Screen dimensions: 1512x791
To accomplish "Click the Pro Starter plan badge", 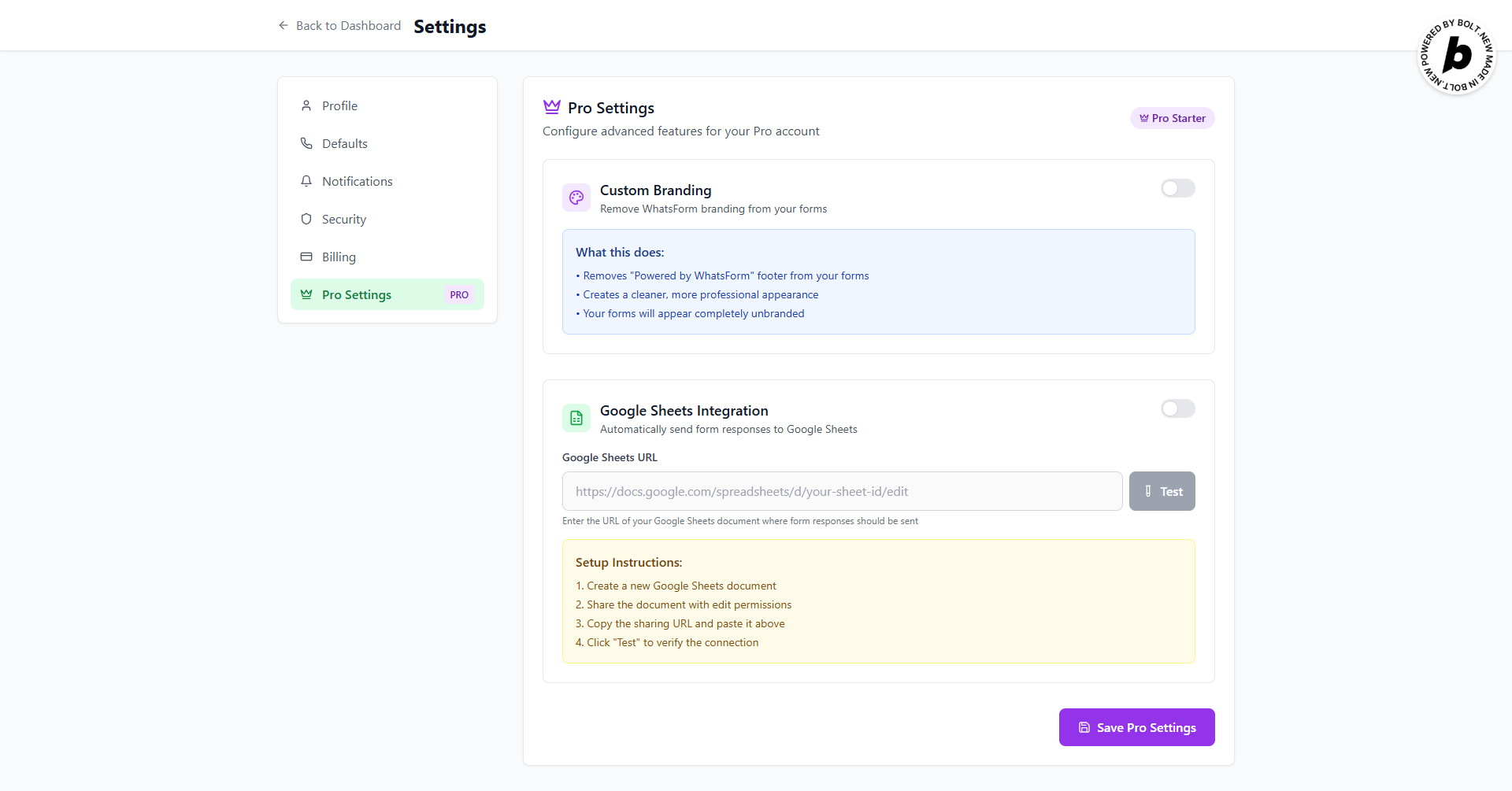I will click(x=1172, y=118).
